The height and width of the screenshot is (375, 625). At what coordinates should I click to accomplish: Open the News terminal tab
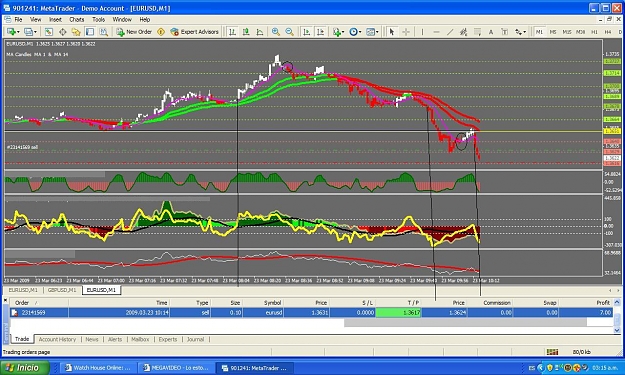(92, 340)
